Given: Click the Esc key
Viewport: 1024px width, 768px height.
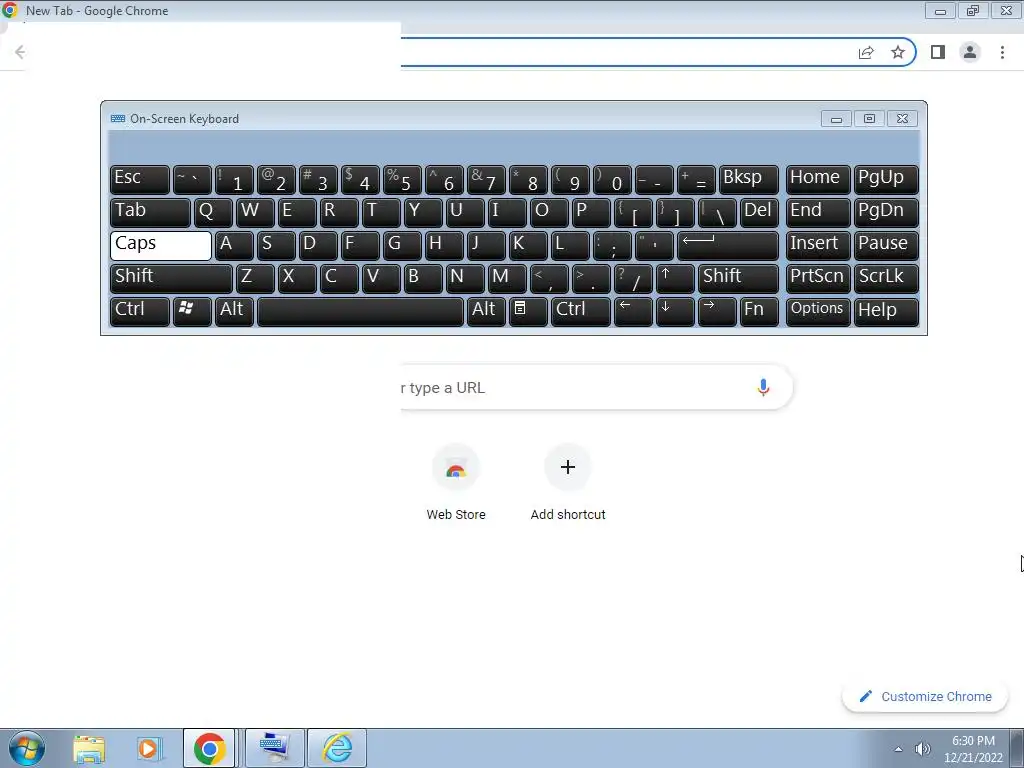Looking at the screenshot, I should point(140,180).
